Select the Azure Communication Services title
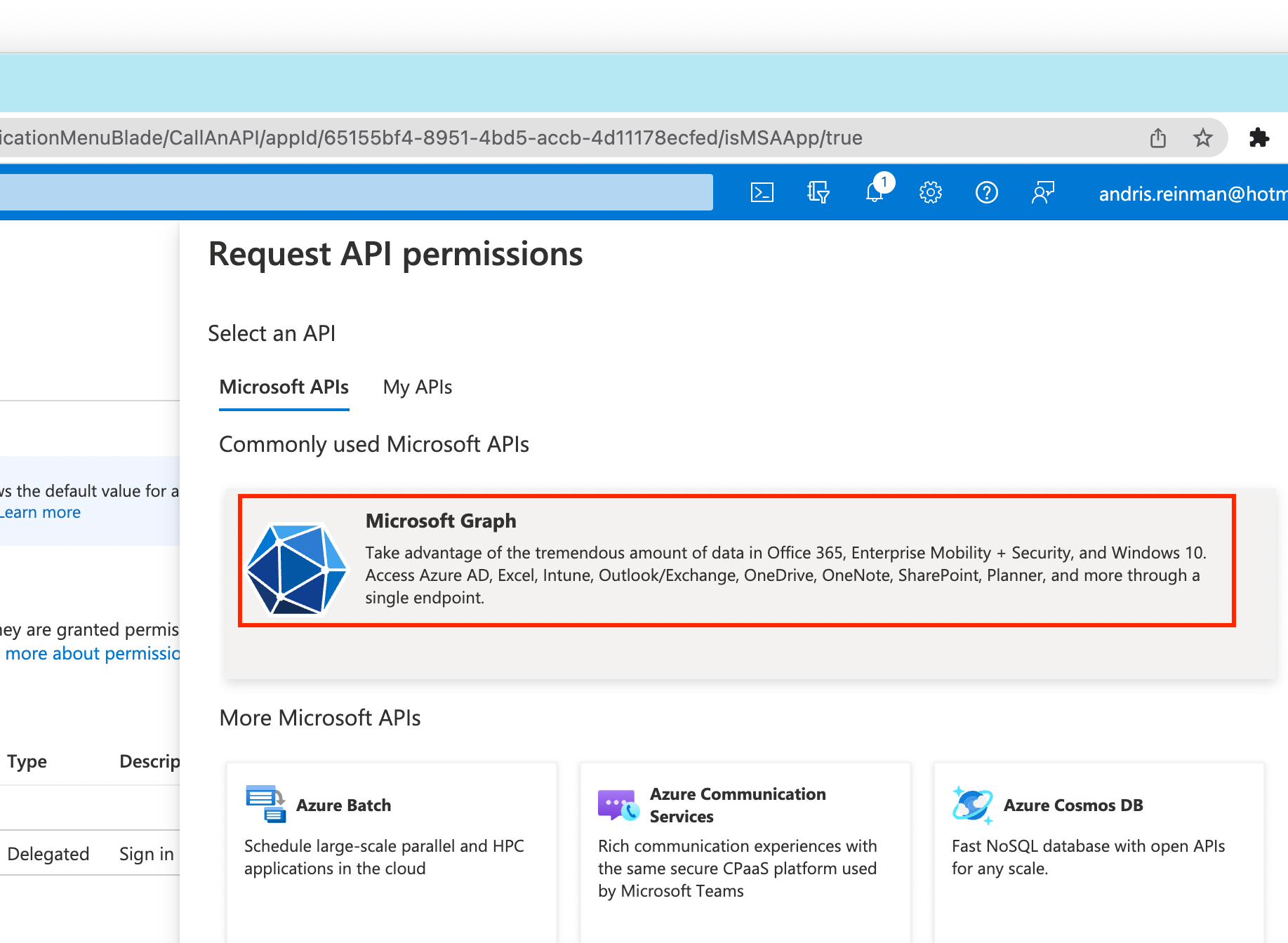1288x943 pixels. coord(738,805)
